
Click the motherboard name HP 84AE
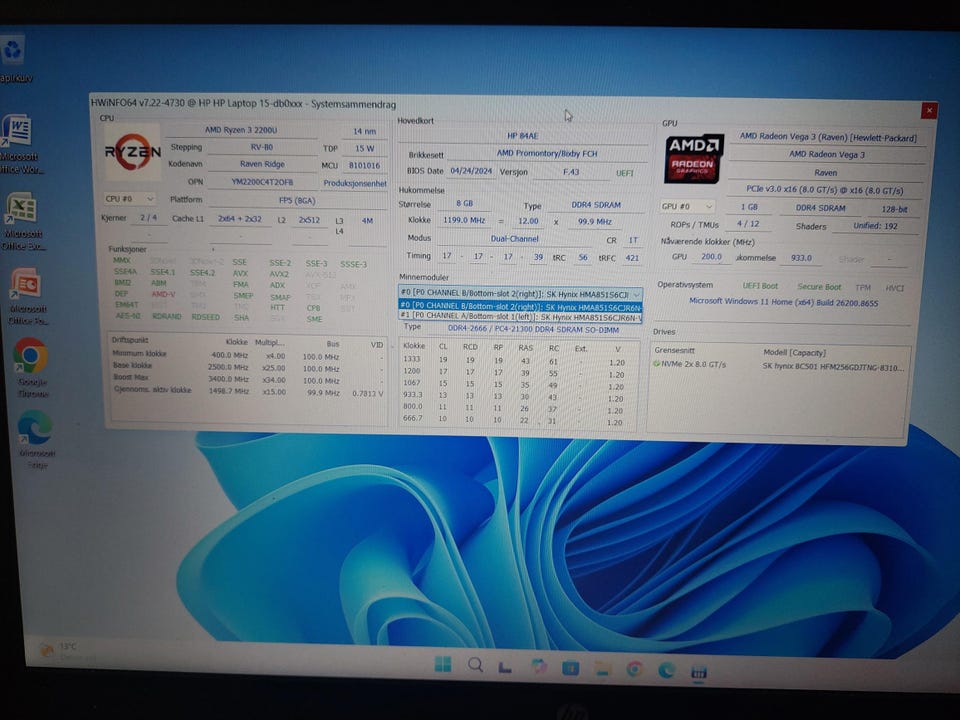522,136
